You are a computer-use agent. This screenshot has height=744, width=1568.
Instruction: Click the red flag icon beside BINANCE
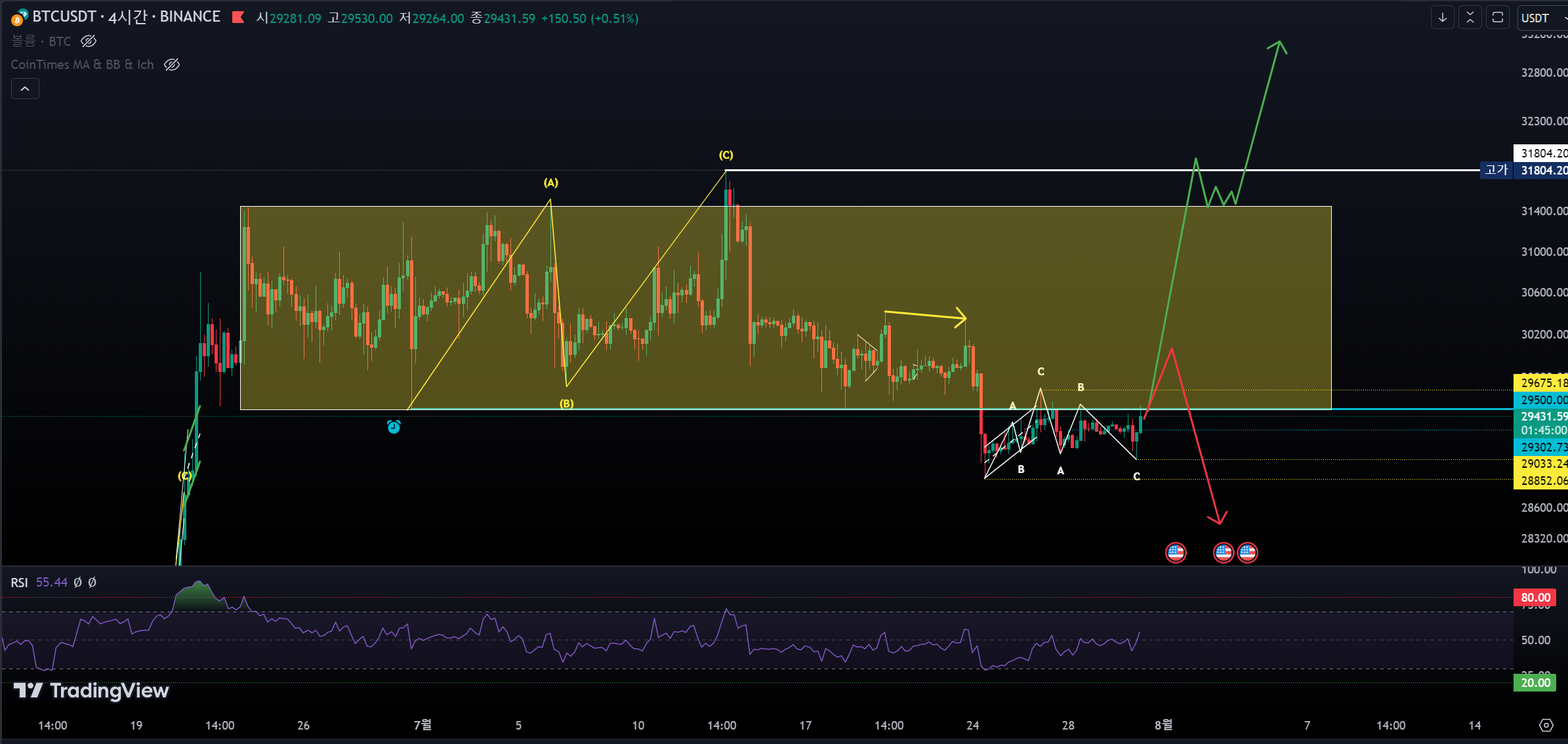[238, 18]
